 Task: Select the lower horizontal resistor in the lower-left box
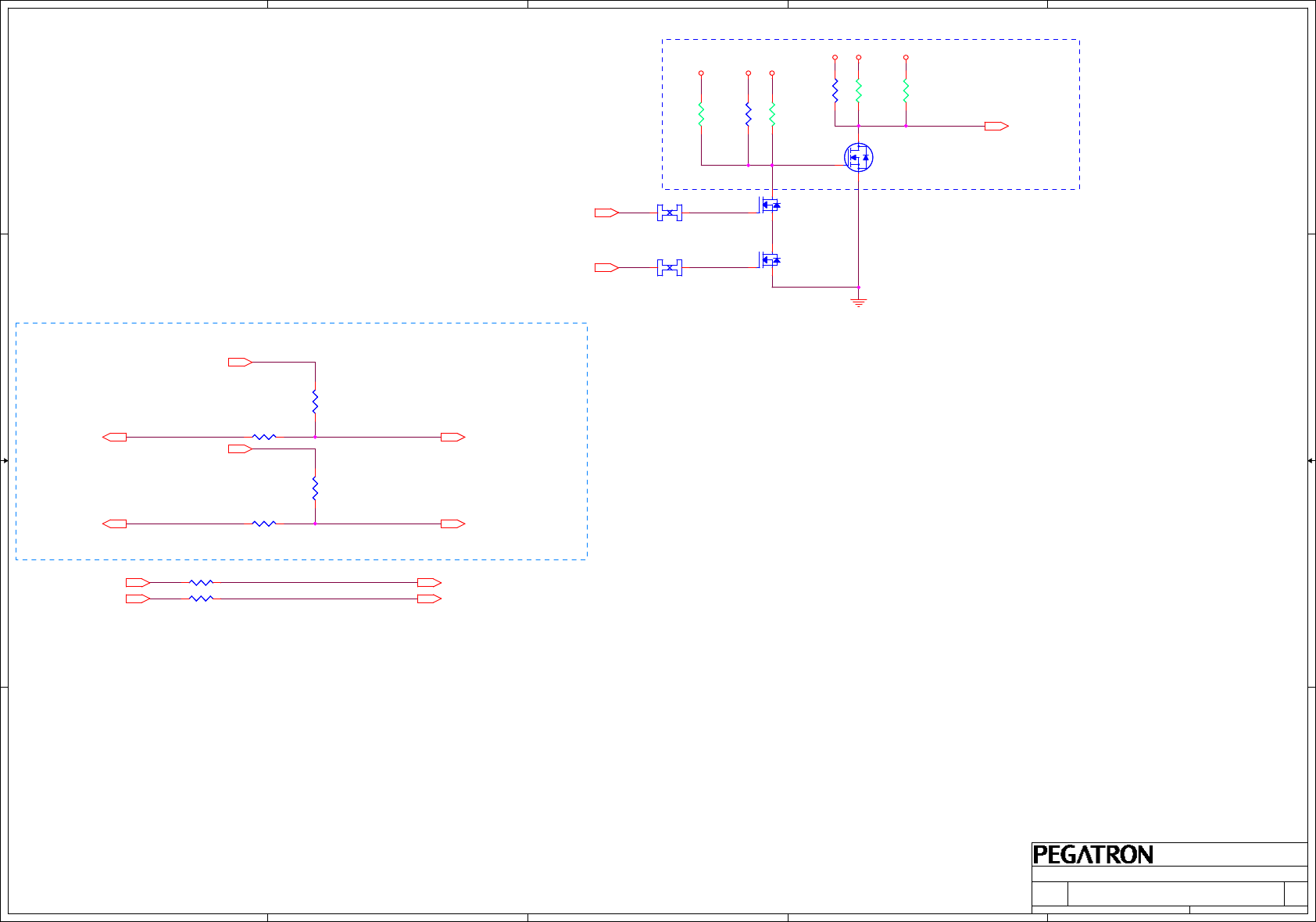[x=264, y=524]
